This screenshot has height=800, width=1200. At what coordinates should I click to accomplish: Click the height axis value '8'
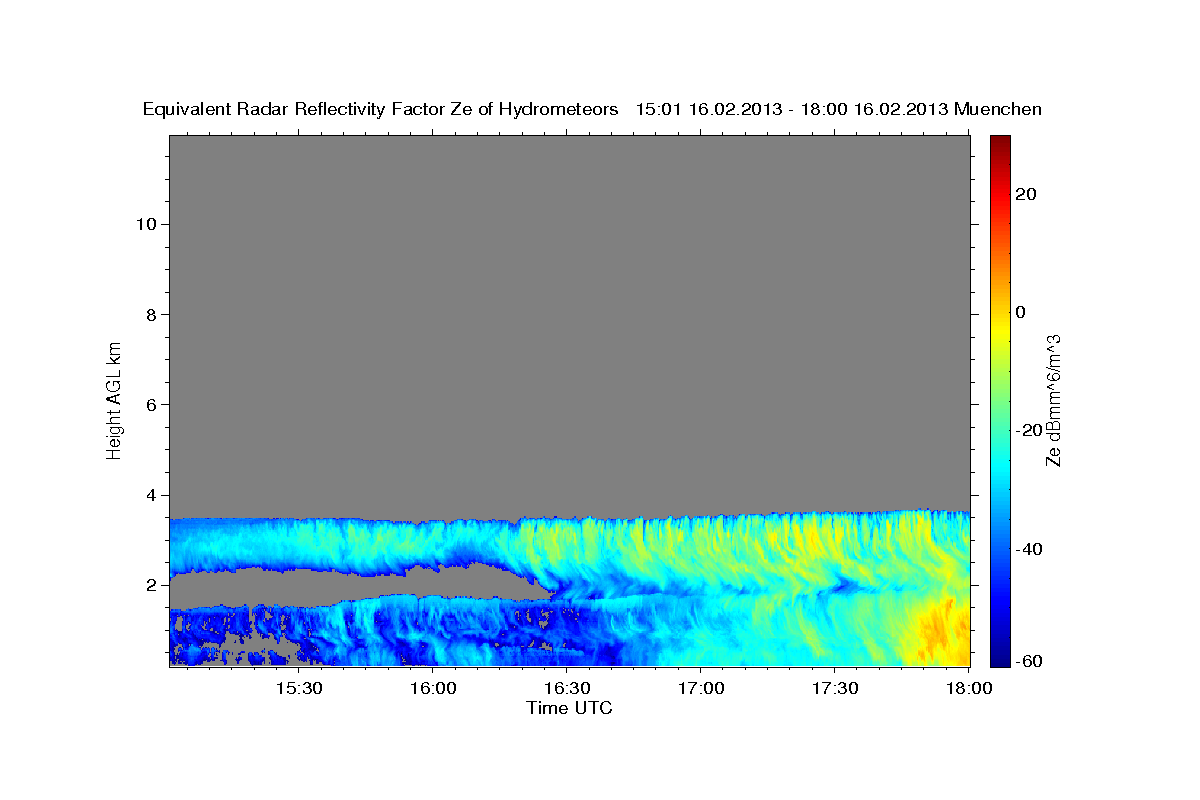point(151,314)
